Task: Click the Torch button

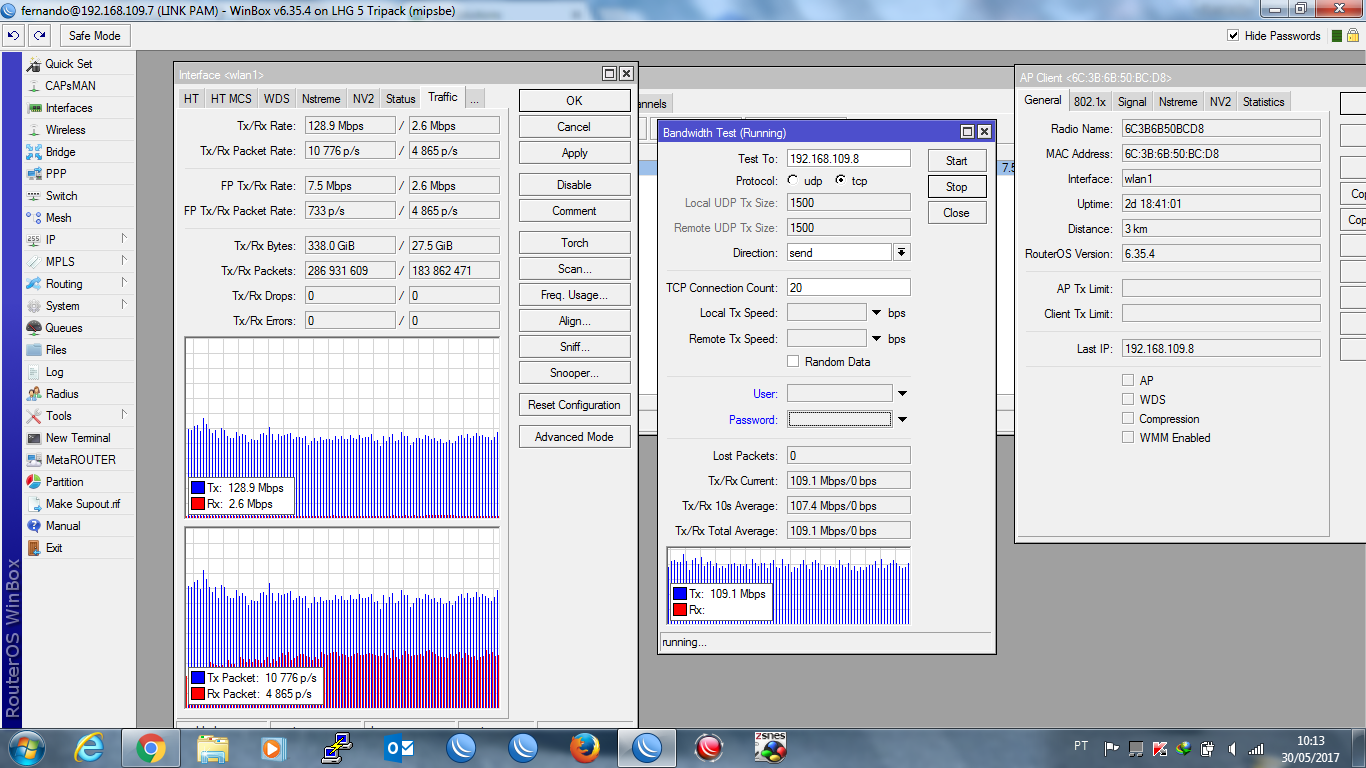Action: [574, 243]
